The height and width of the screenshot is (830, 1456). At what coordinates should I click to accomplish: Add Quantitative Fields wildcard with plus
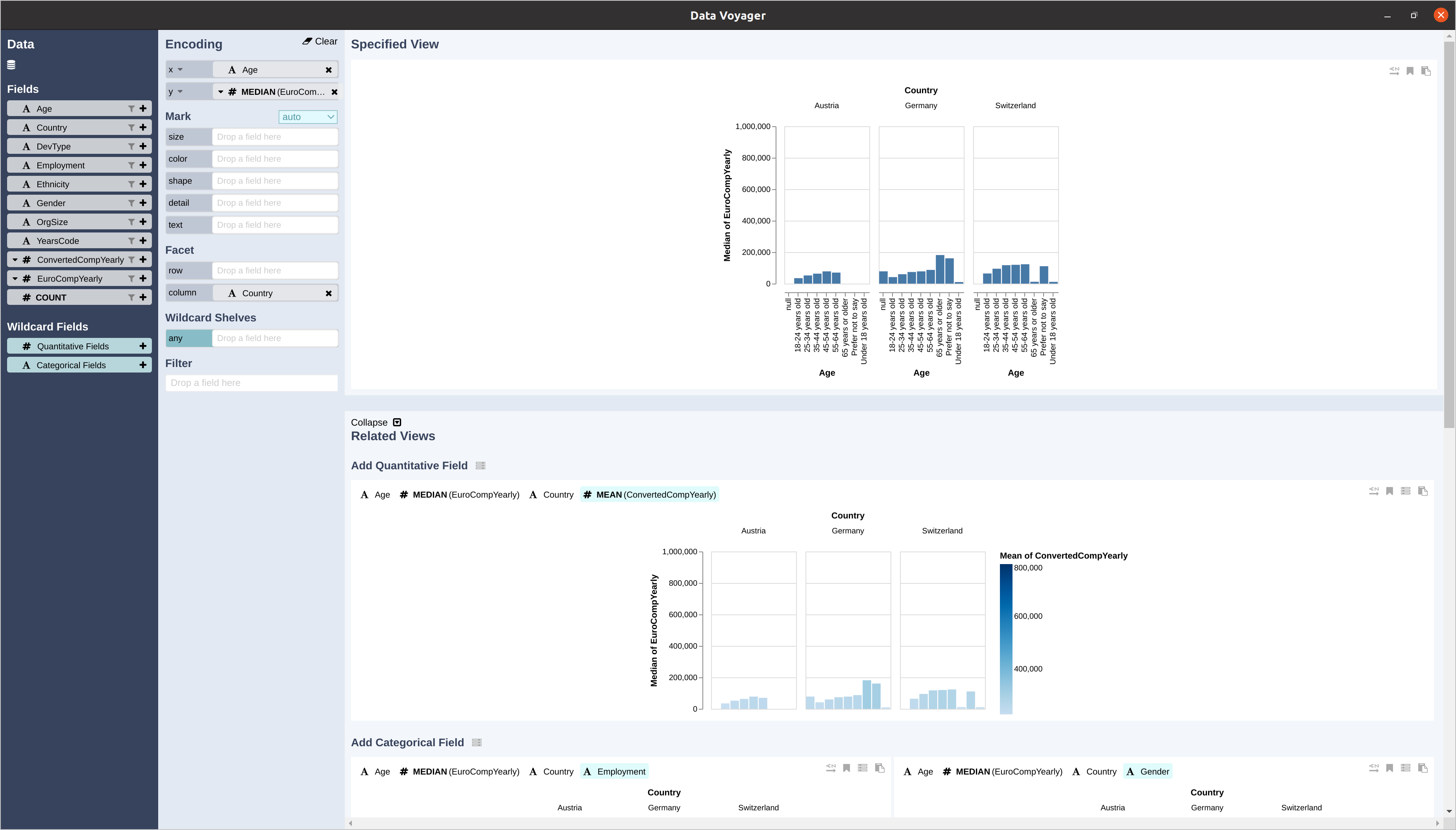pos(143,346)
